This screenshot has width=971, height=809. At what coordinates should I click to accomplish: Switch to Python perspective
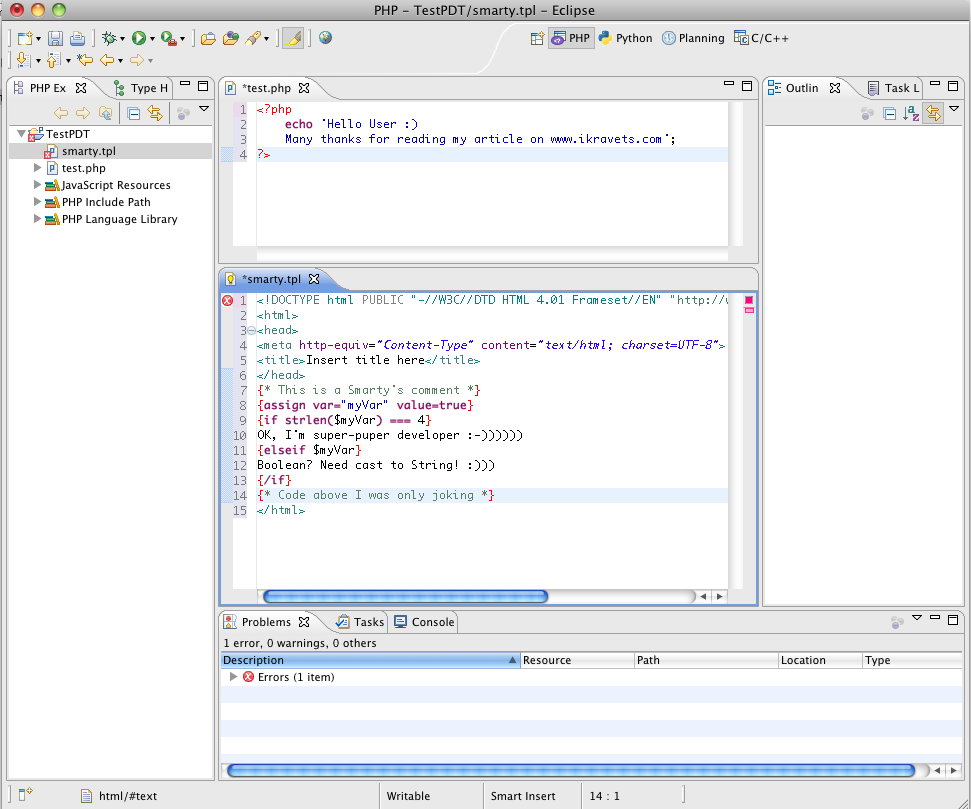click(x=625, y=38)
